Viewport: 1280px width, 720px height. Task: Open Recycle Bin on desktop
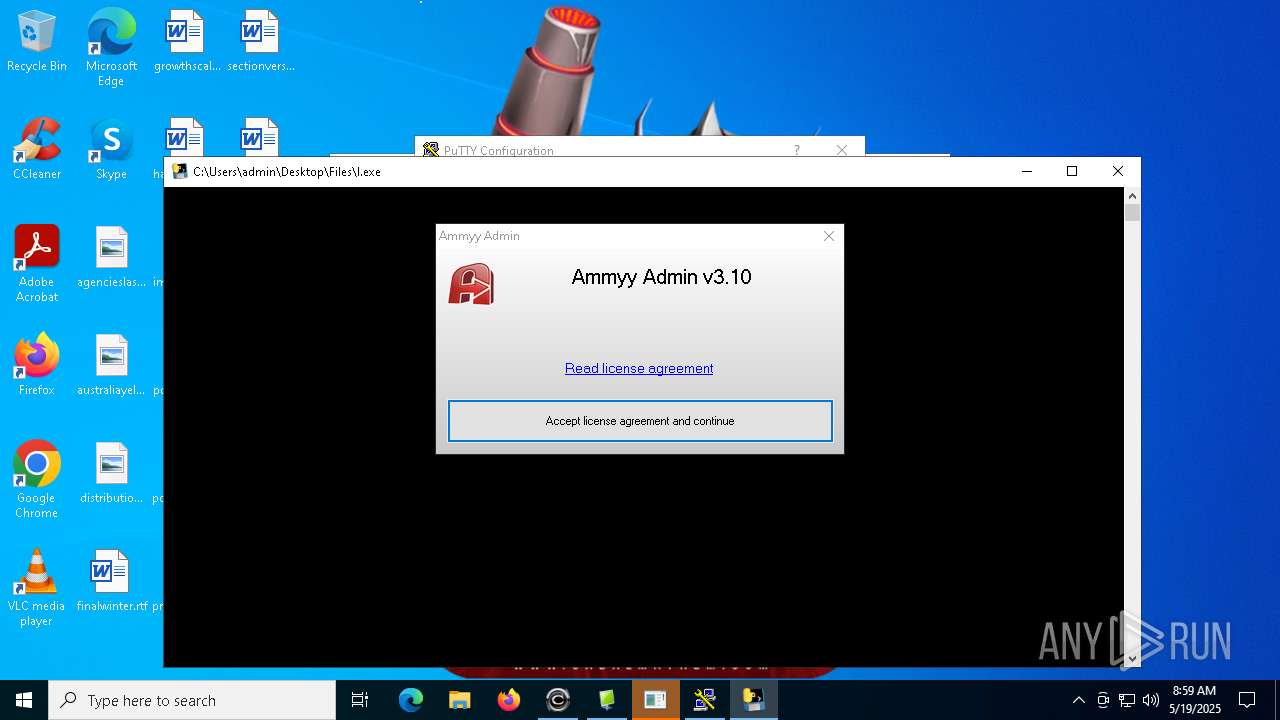[x=37, y=42]
